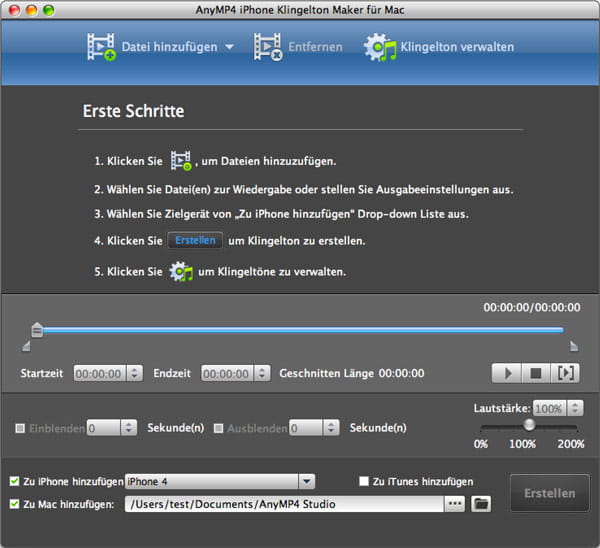Click the Entfernen label

315,47
